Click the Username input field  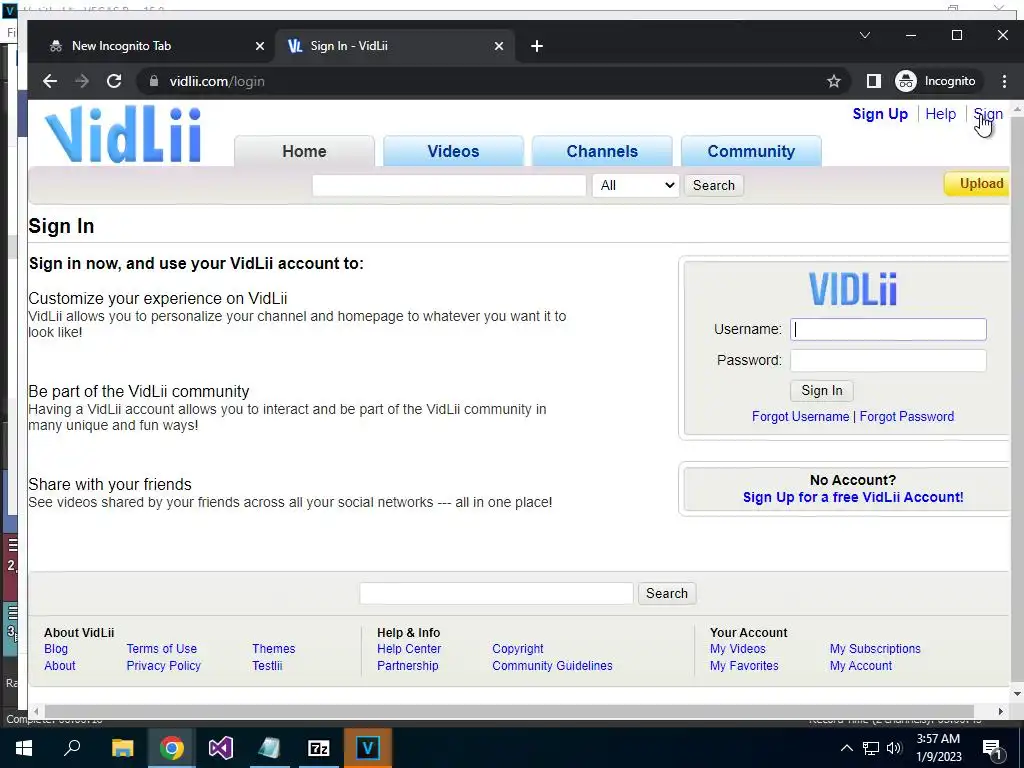click(x=888, y=329)
